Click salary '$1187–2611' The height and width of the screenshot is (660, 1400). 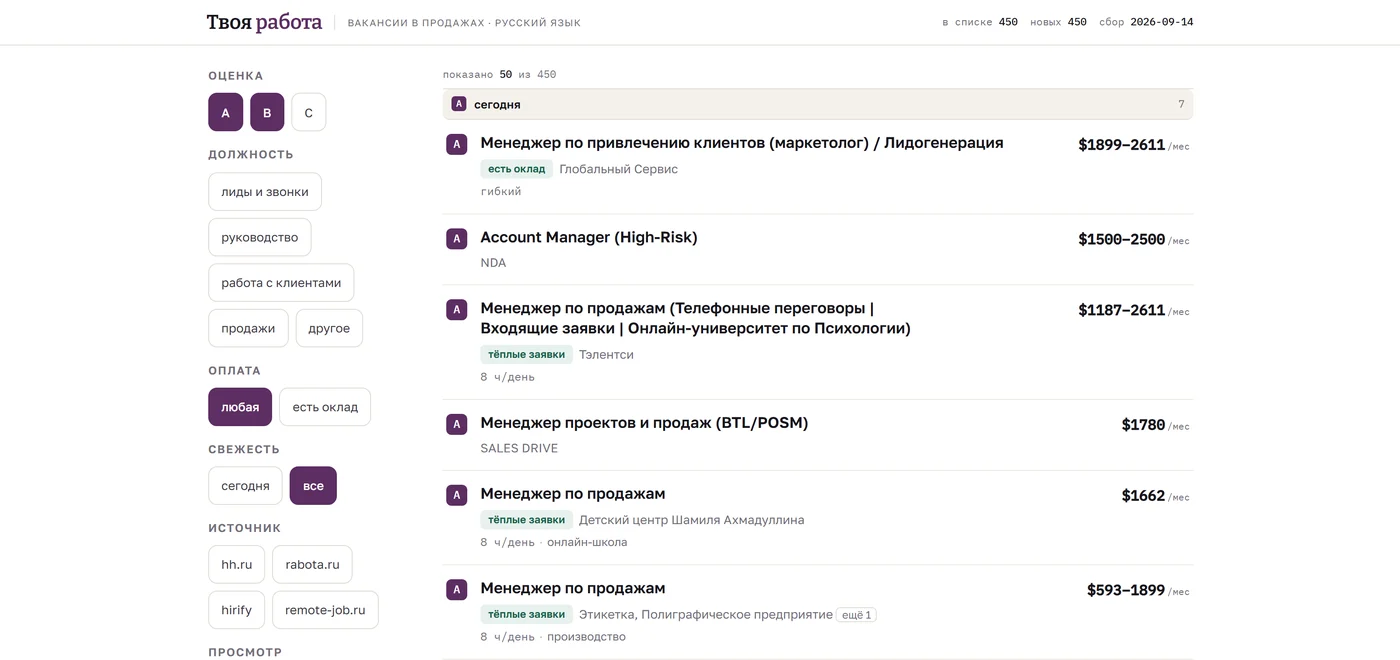click(1121, 310)
